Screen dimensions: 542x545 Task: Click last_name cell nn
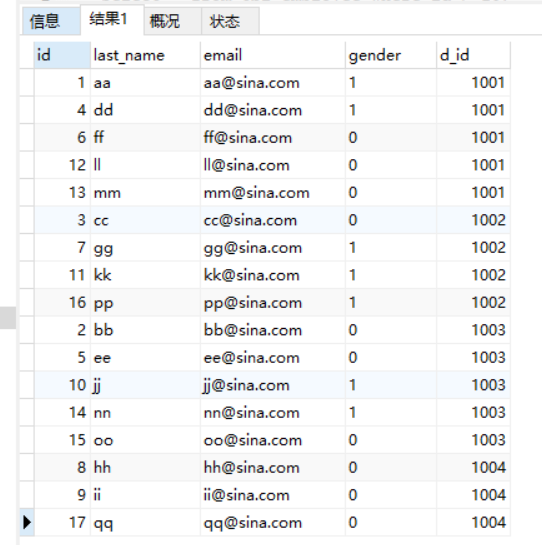coord(145,413)
